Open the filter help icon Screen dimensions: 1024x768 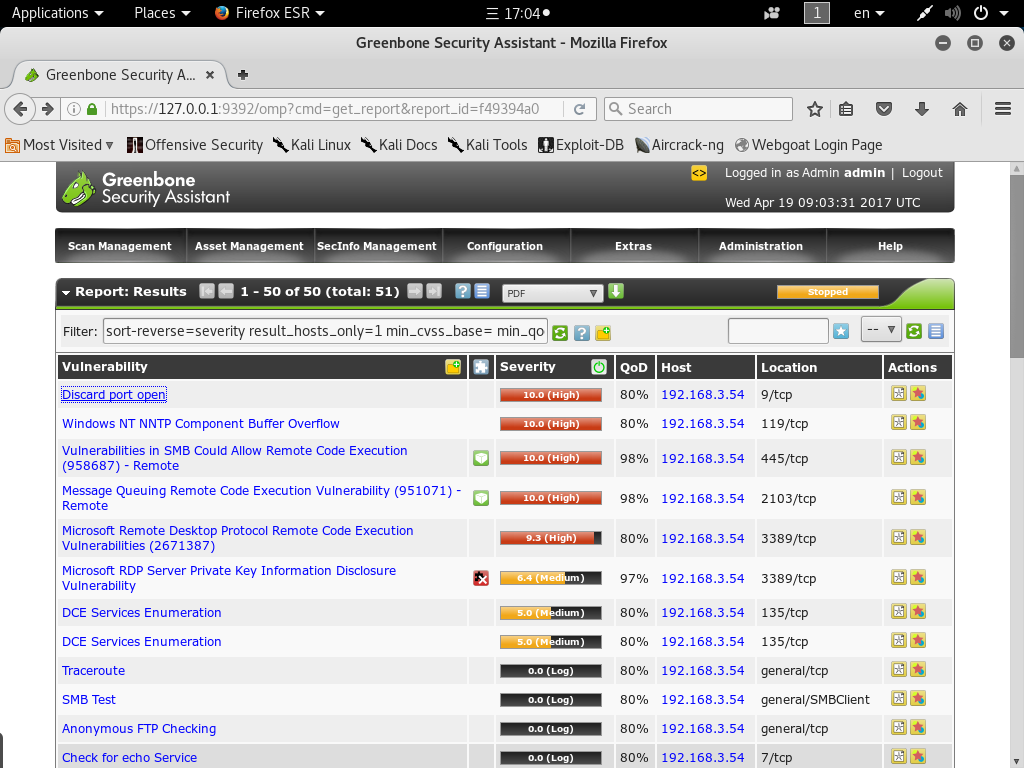582,333
